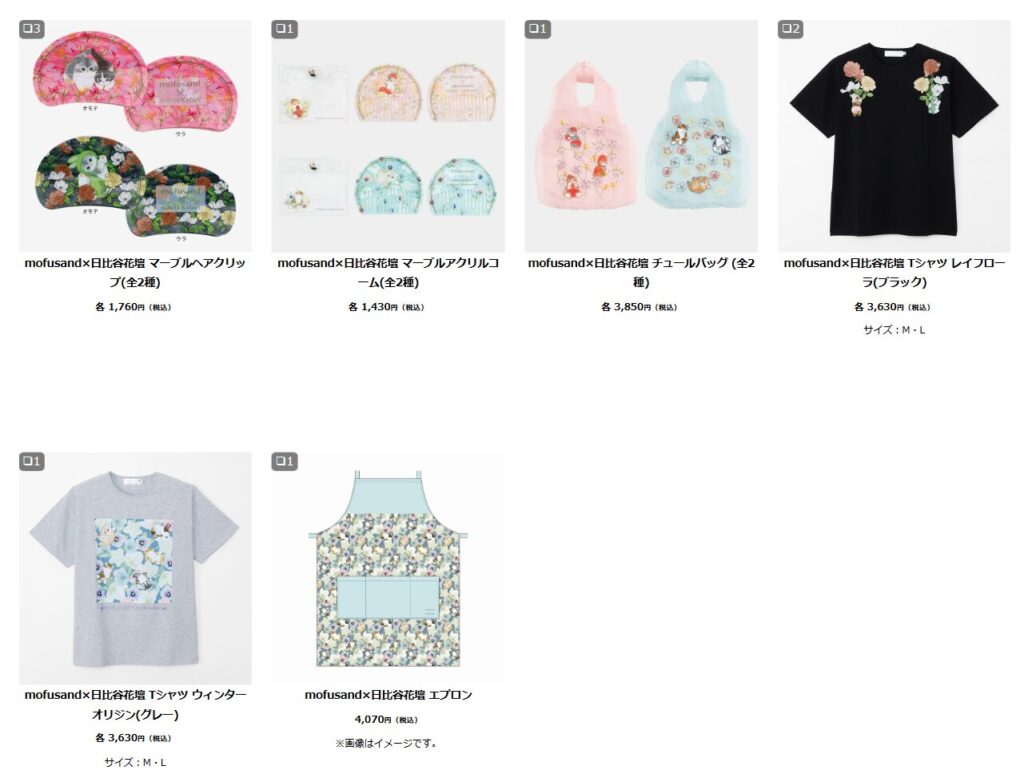Open black Leiflora T-shirt product image
The height and width of the screenshot is (778, 1024).
(x=894, y=136)
